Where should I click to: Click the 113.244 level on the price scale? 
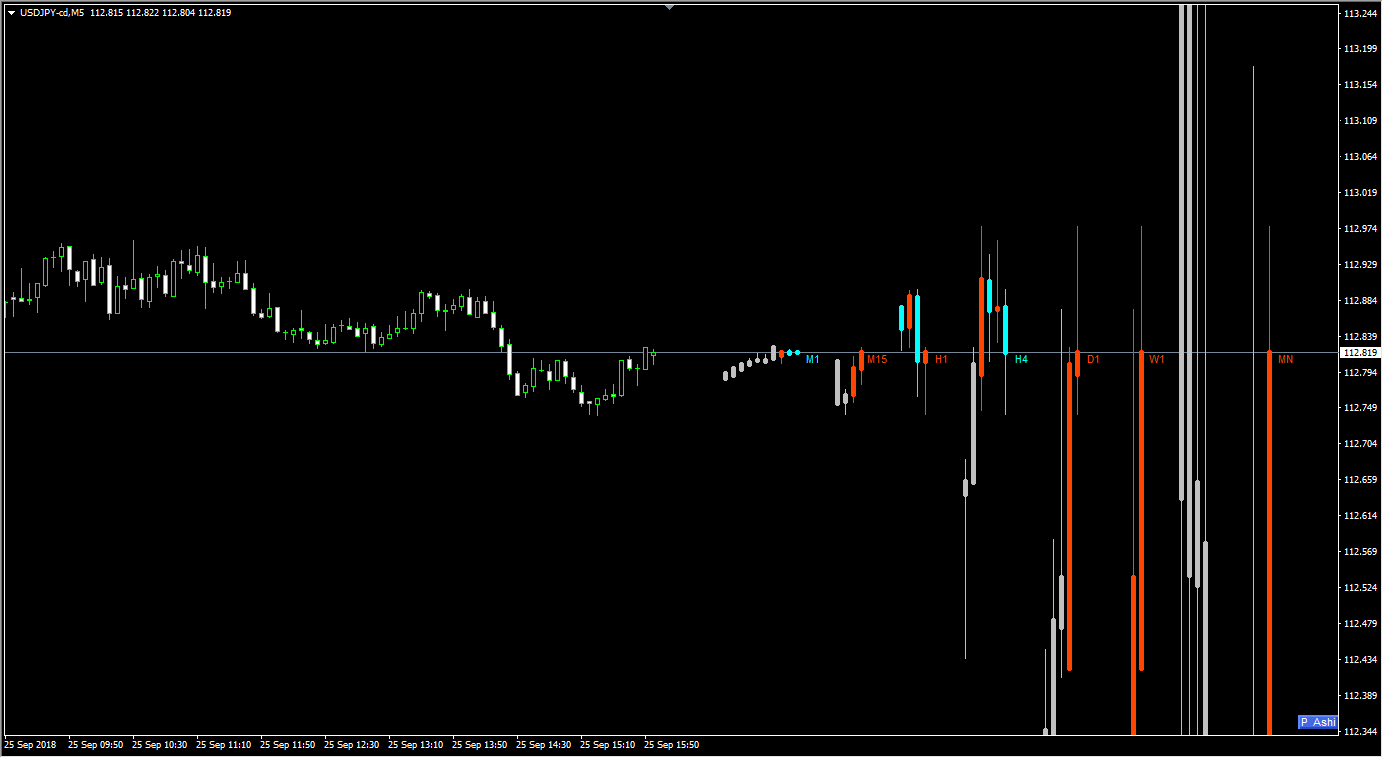[1360, 13]
